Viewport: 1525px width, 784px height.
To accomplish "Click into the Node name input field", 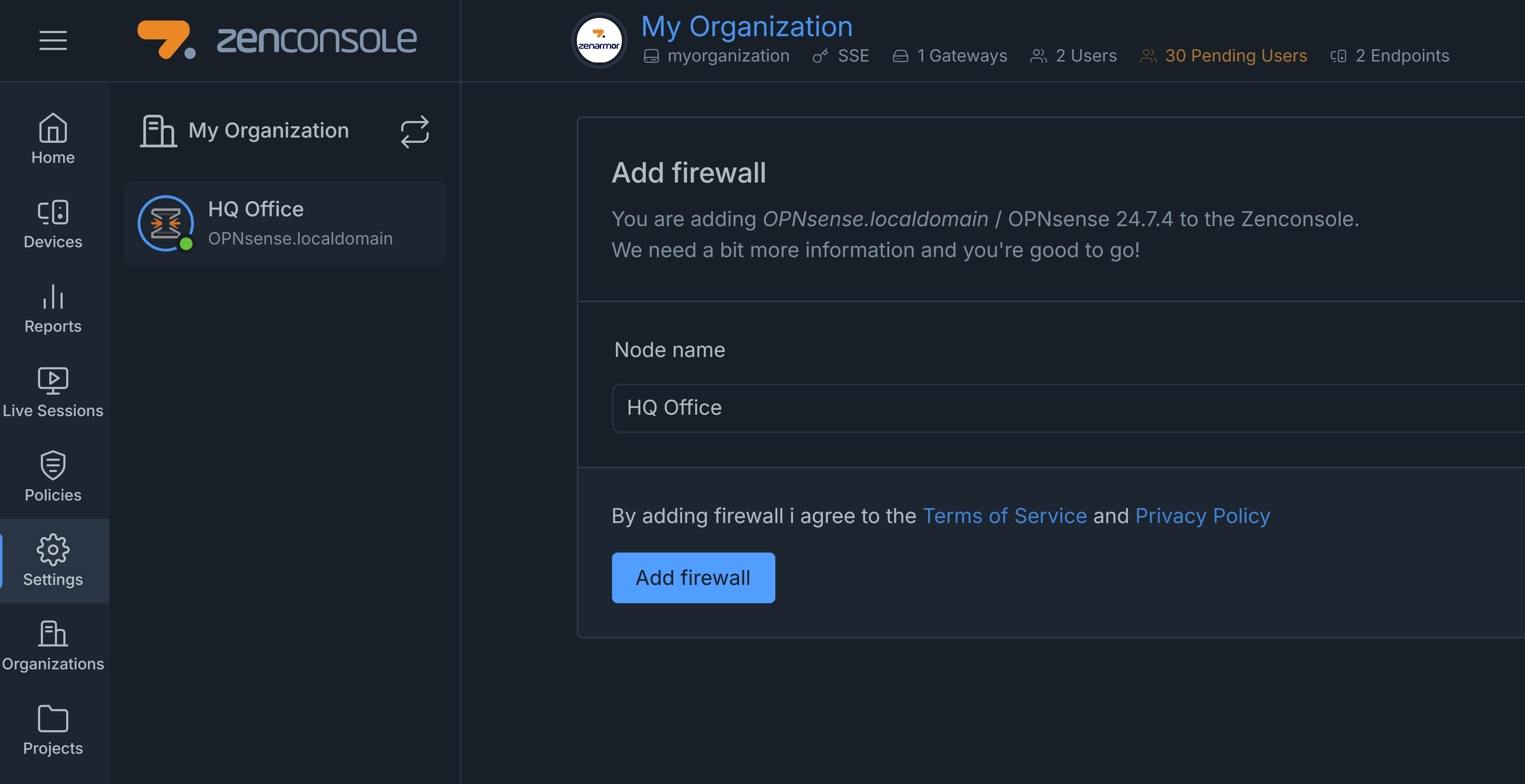I will 1069,408.
